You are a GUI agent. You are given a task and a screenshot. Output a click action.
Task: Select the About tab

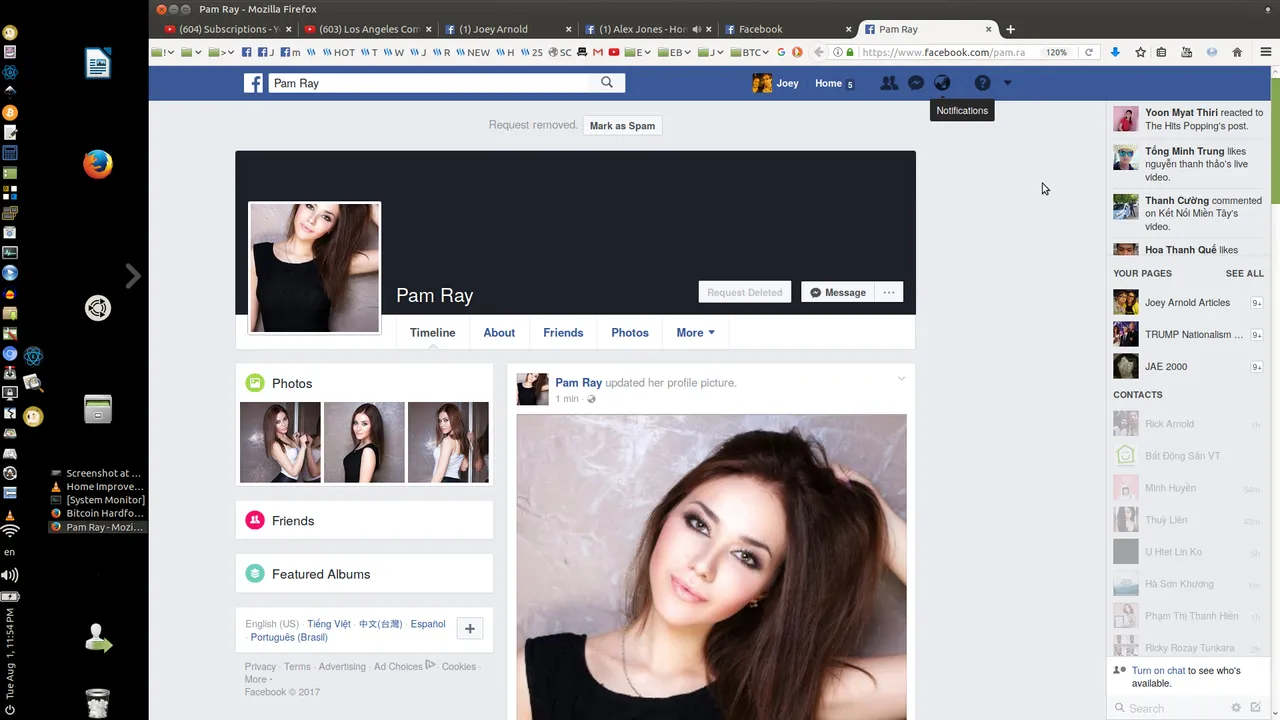pyautogui.click(x=499, y=333)
